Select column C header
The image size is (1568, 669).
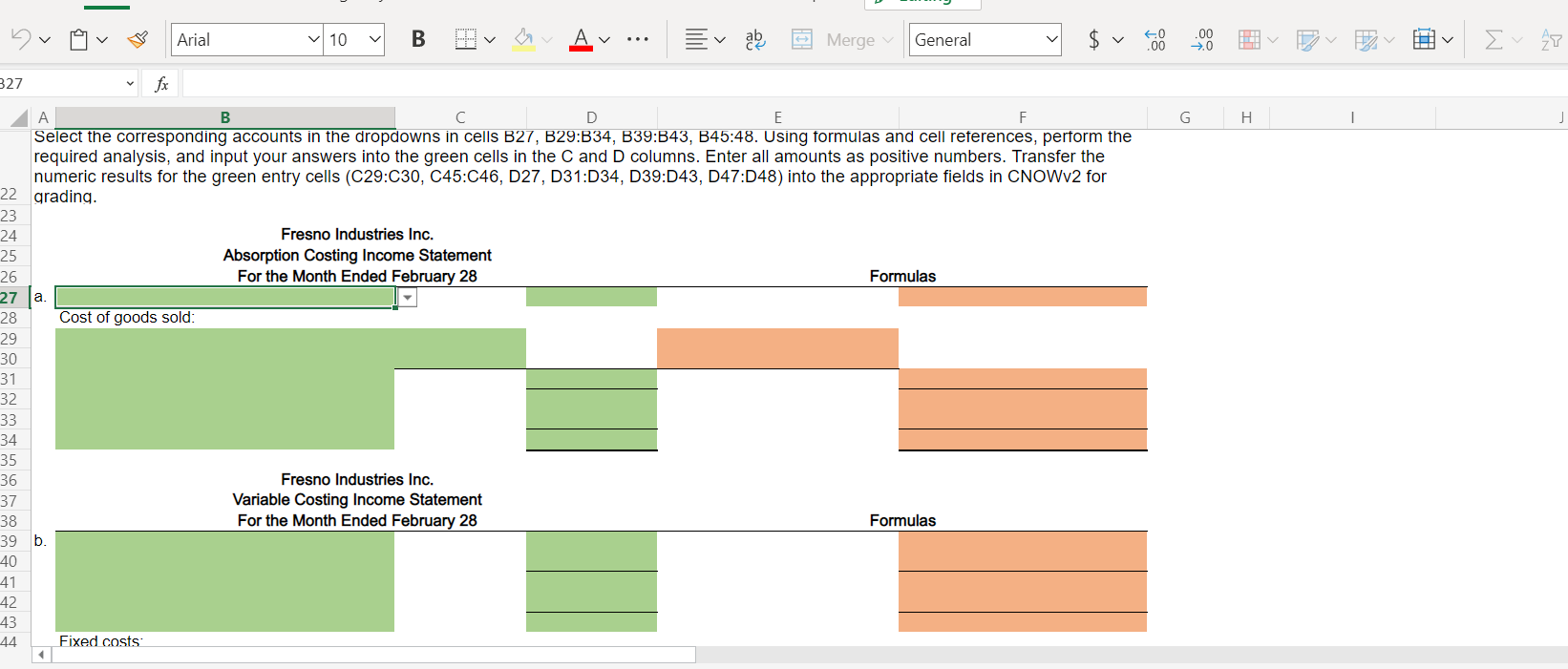pyautogui.click(x=460, y=117)
